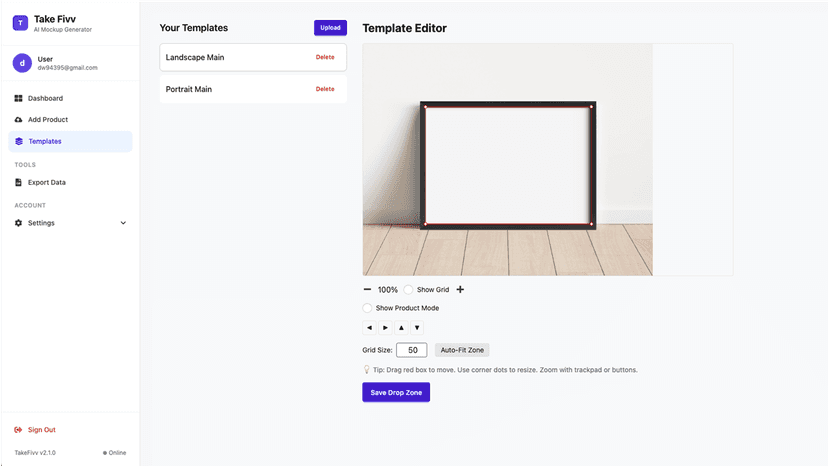Click the user avatar circle
This screenshot has width=828, height=466.
22,63
